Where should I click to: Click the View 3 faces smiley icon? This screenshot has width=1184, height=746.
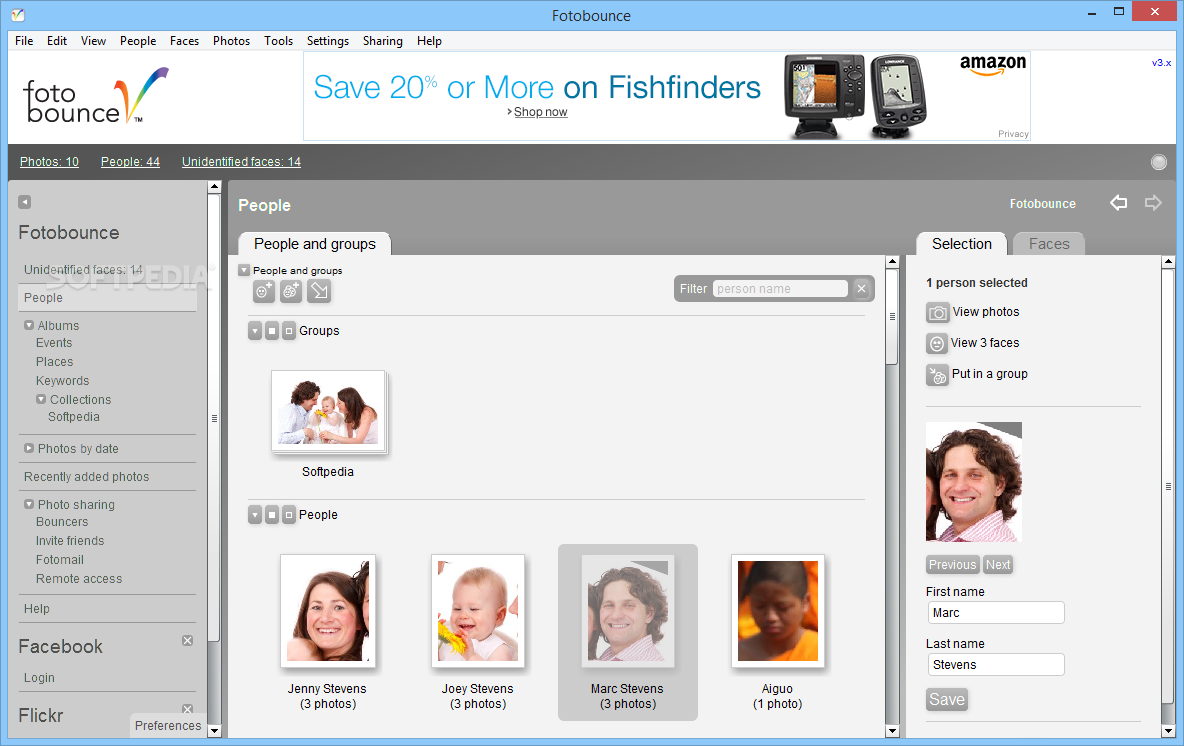point(937,344)
